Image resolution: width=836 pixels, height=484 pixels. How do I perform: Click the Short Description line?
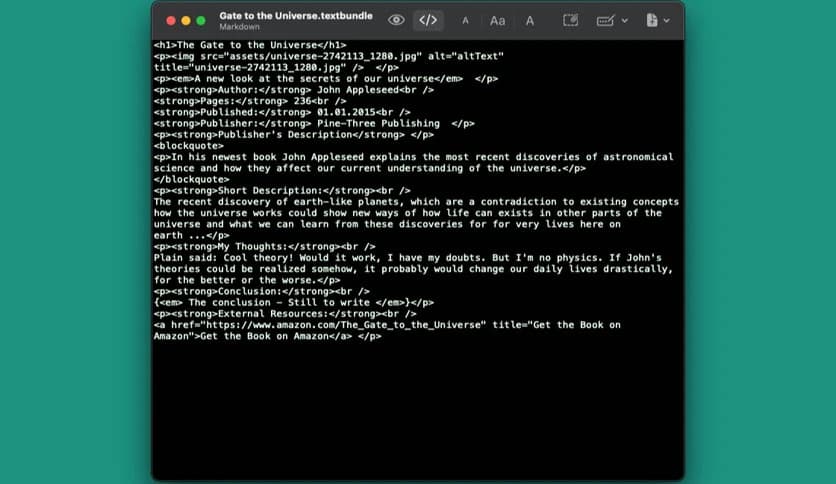pos(282,191)
